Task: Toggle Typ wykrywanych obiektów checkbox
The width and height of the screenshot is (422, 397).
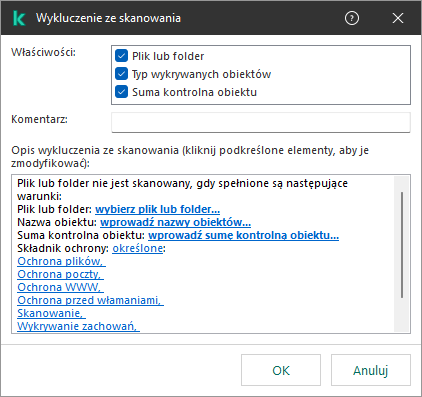Action: 121,74
